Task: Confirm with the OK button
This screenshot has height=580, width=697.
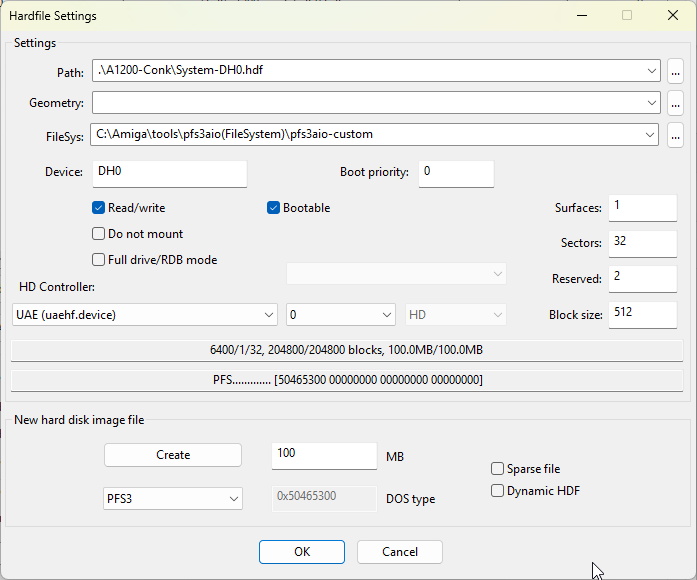Action: 302,552
